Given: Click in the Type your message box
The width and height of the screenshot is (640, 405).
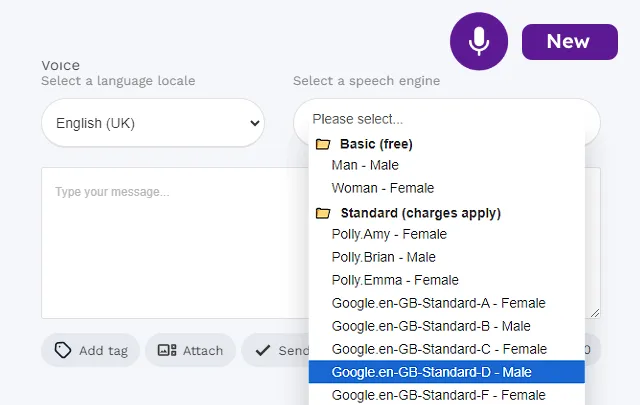Looking at the screenshot, I should tap(175, 243).
